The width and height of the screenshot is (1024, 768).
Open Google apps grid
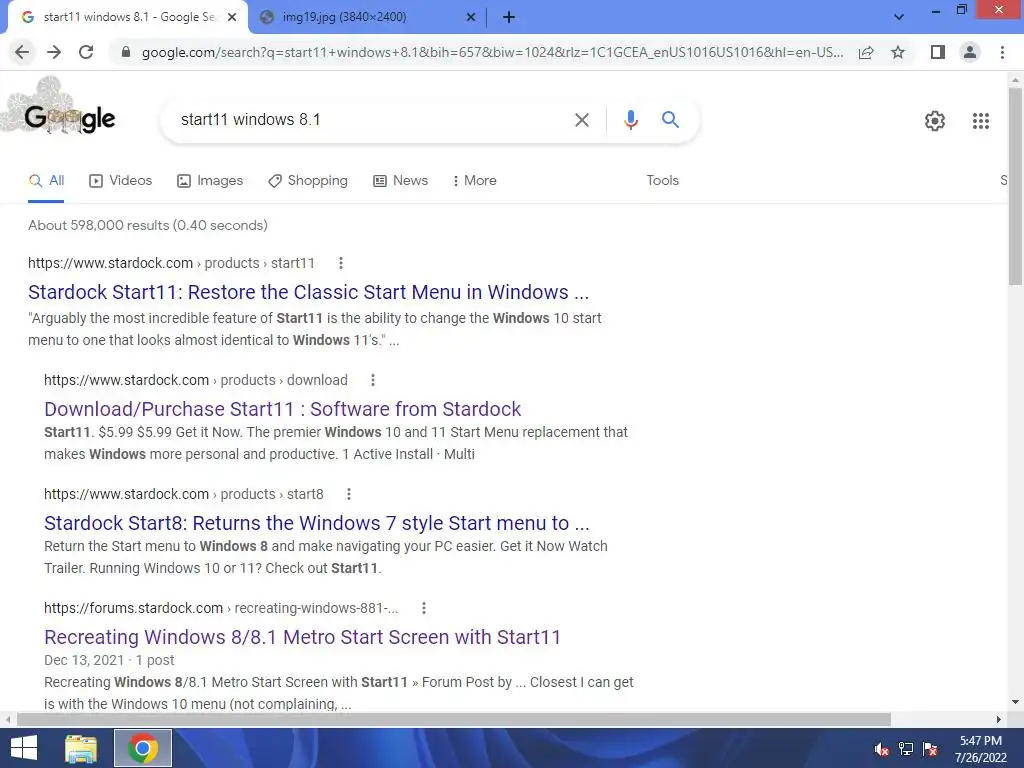click(x=980, y=121)
